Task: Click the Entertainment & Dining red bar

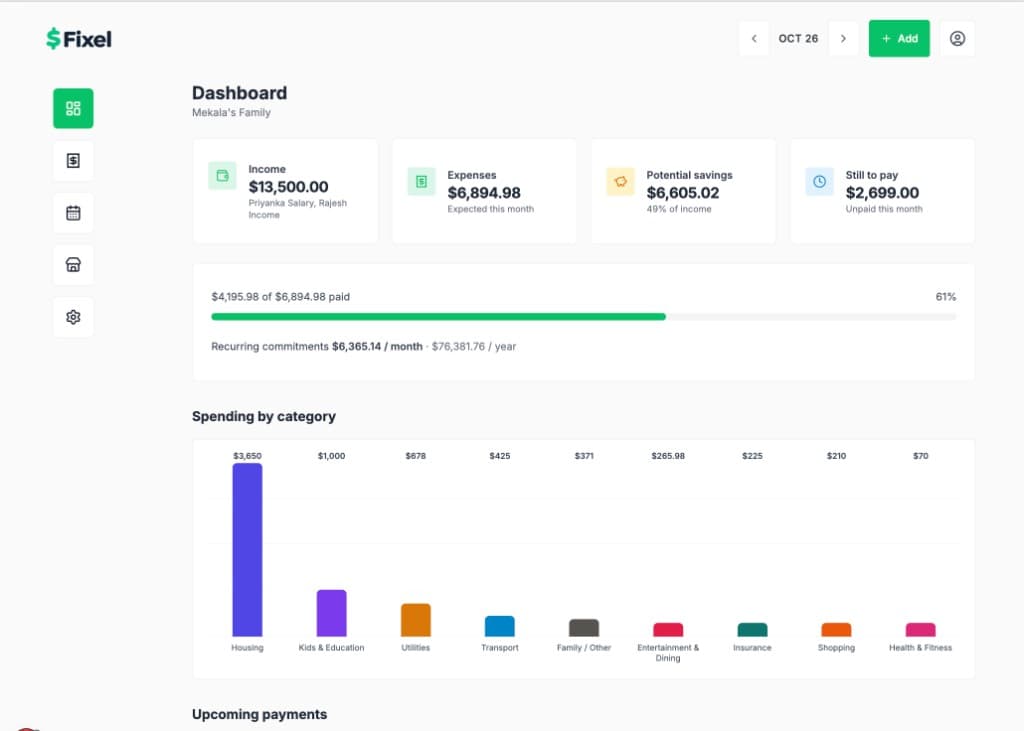Action: tap(668, 630)
